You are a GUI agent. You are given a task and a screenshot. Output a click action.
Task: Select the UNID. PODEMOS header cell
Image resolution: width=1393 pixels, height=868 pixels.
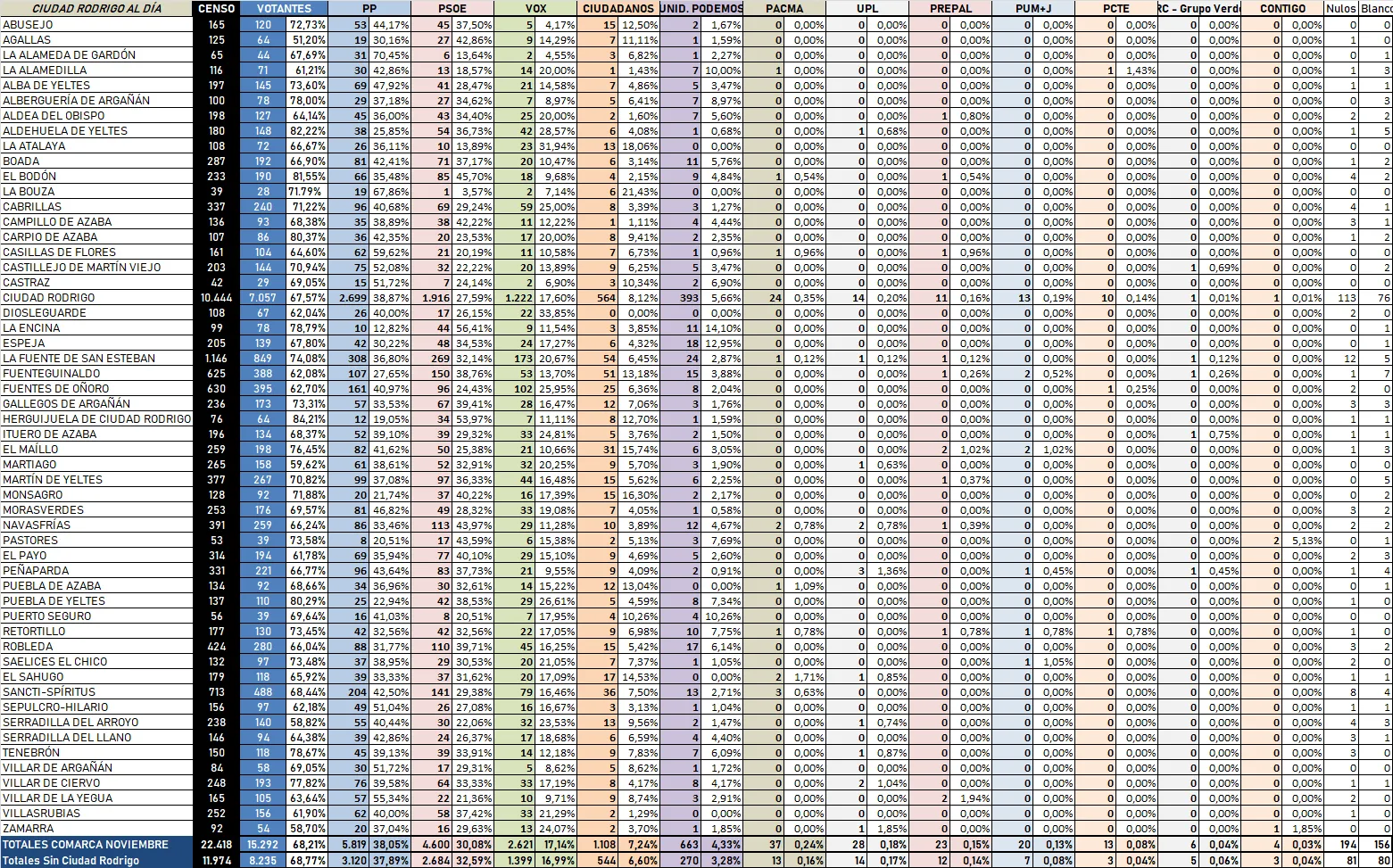coord(701,8)
